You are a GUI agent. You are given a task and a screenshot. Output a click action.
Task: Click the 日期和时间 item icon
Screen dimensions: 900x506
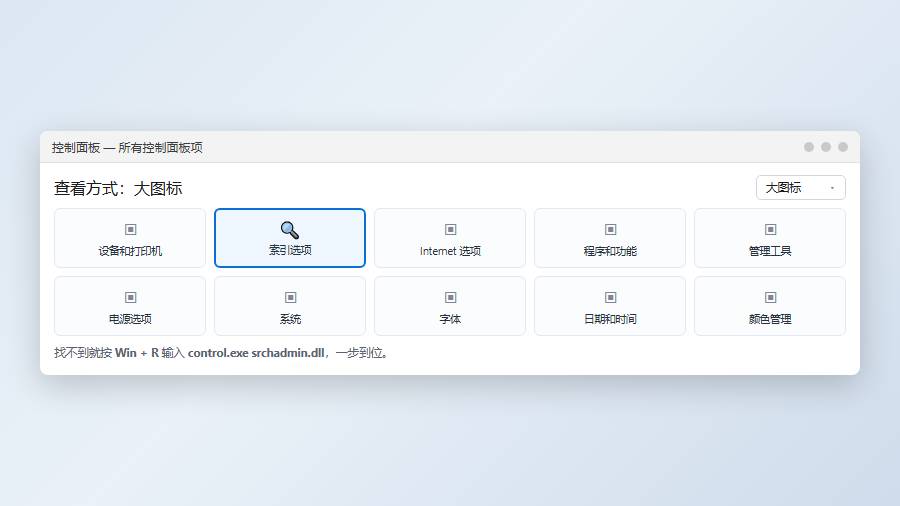(x=610, y=297)
